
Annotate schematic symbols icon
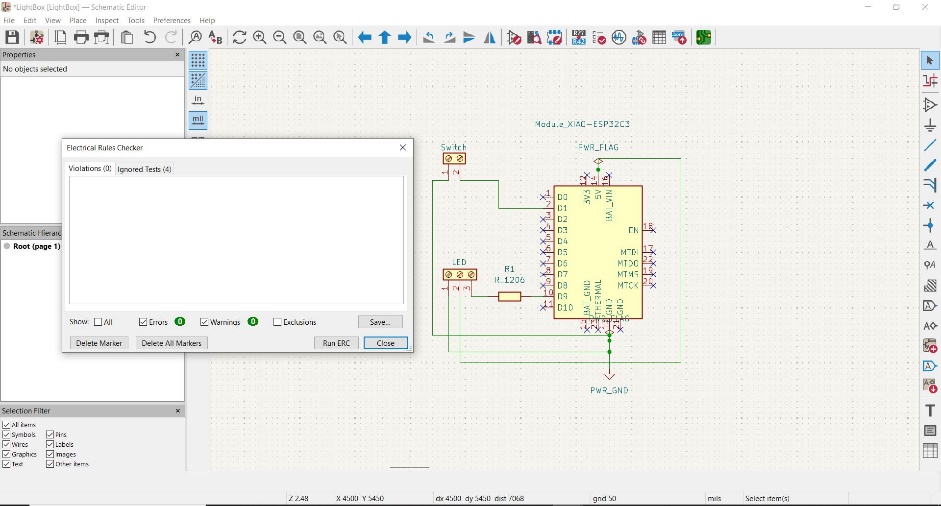pyautogui.click(x=579, y=37)
